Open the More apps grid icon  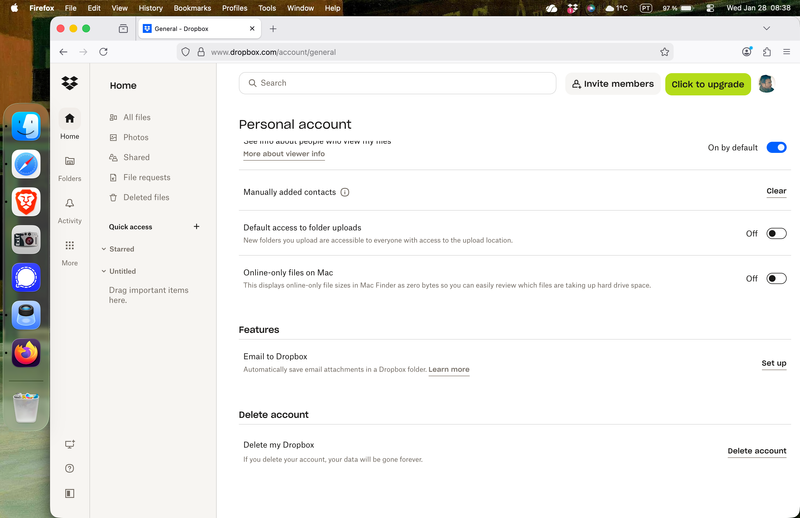tap(69, 246)
